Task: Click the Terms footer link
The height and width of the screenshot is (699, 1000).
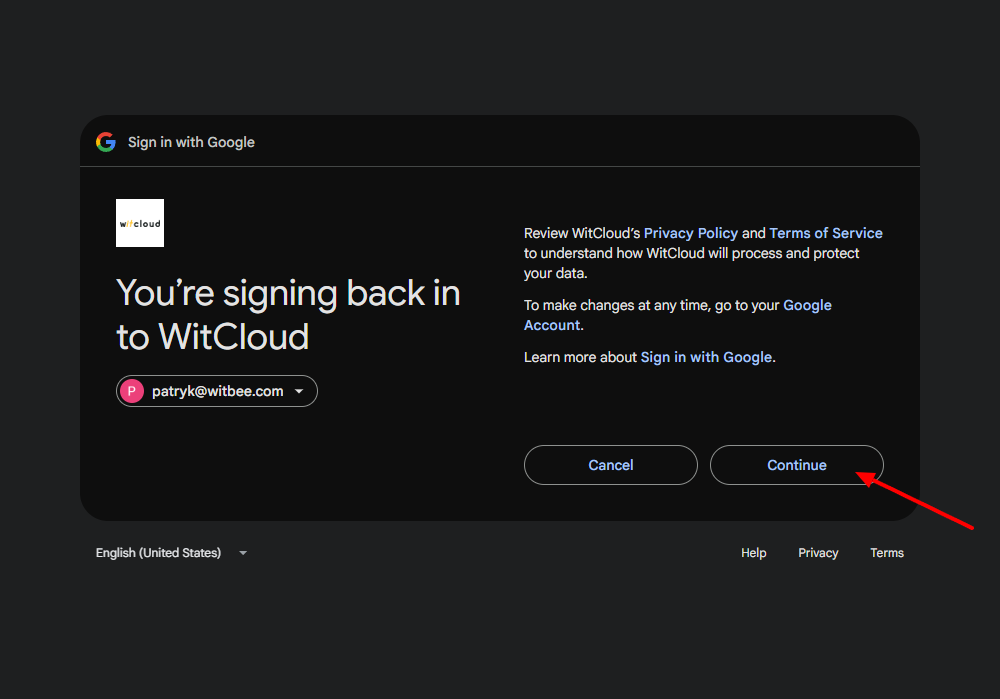Action: click(x=887, y=553)
